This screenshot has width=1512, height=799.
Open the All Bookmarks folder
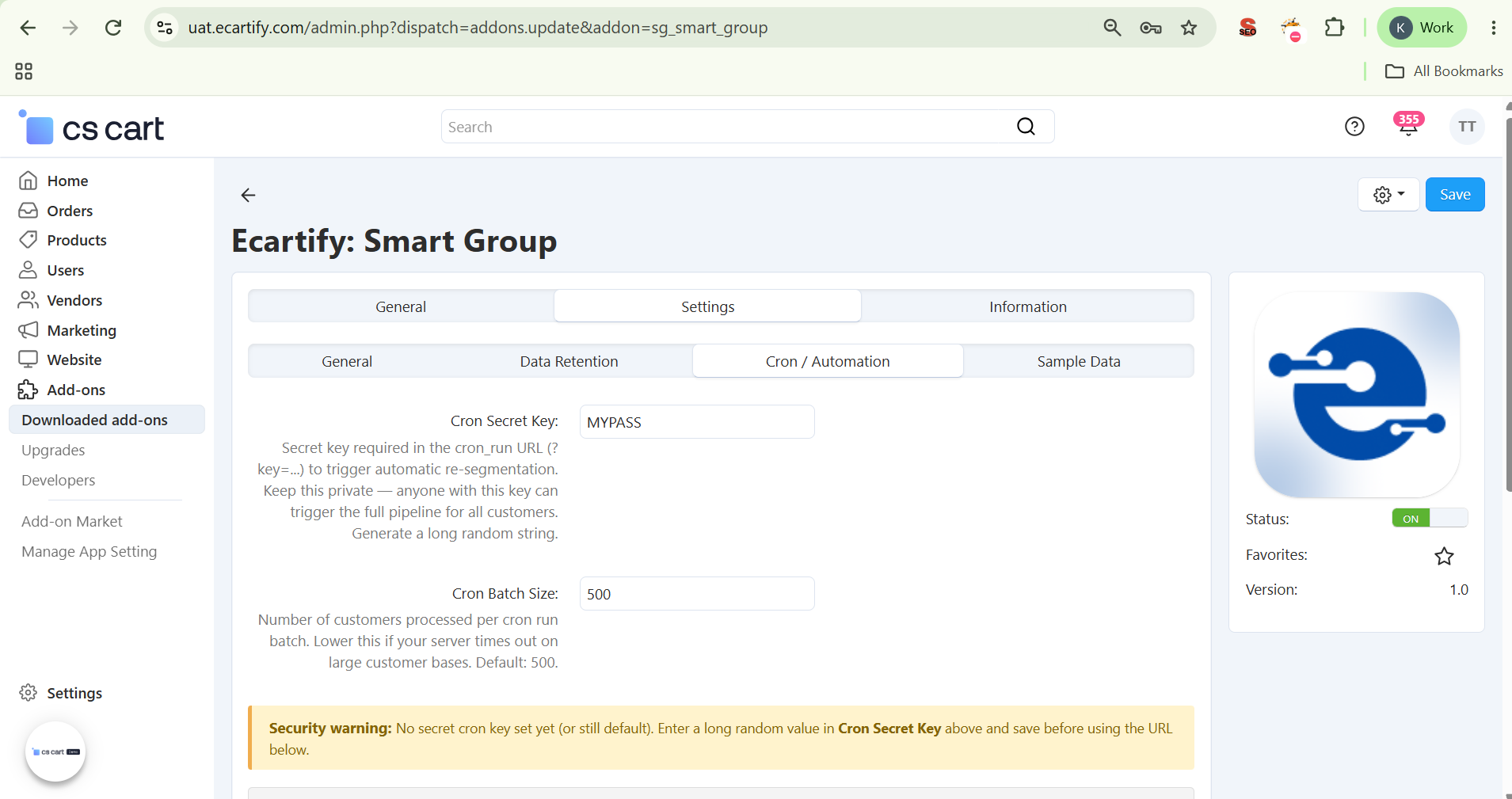pyautogui.click(x=1444, y=71)
